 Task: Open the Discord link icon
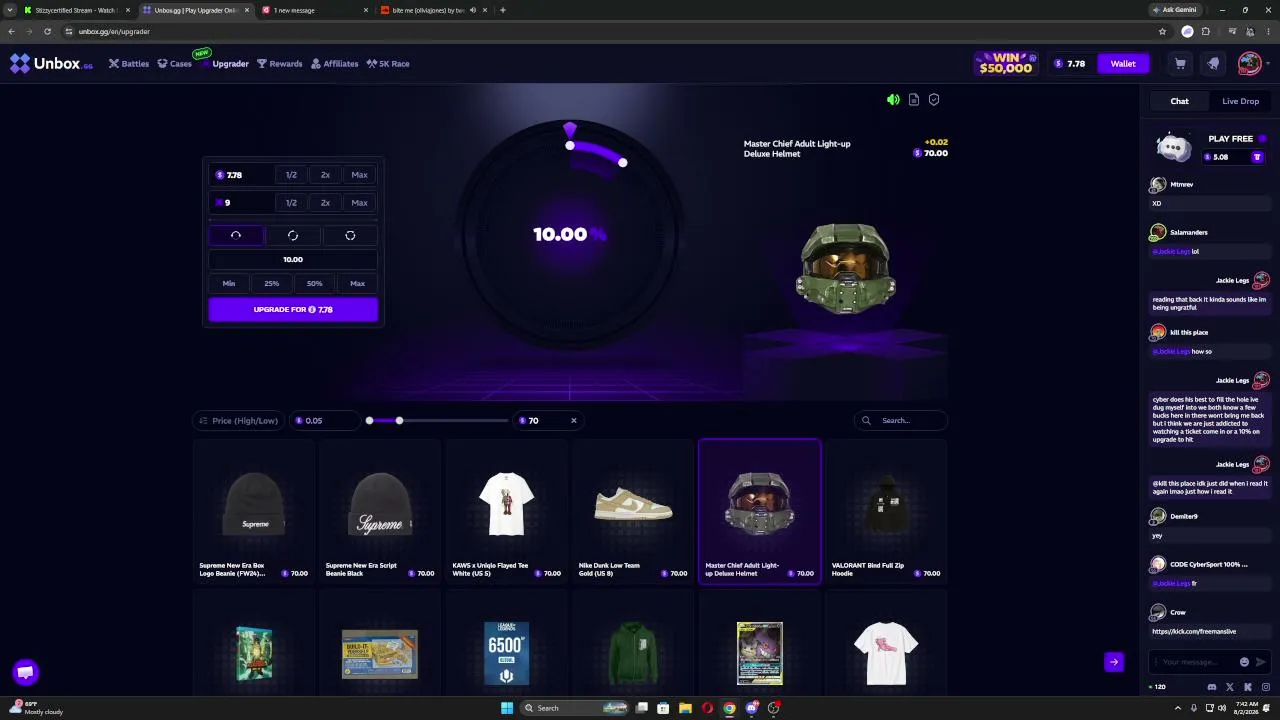pos(1212,687)
